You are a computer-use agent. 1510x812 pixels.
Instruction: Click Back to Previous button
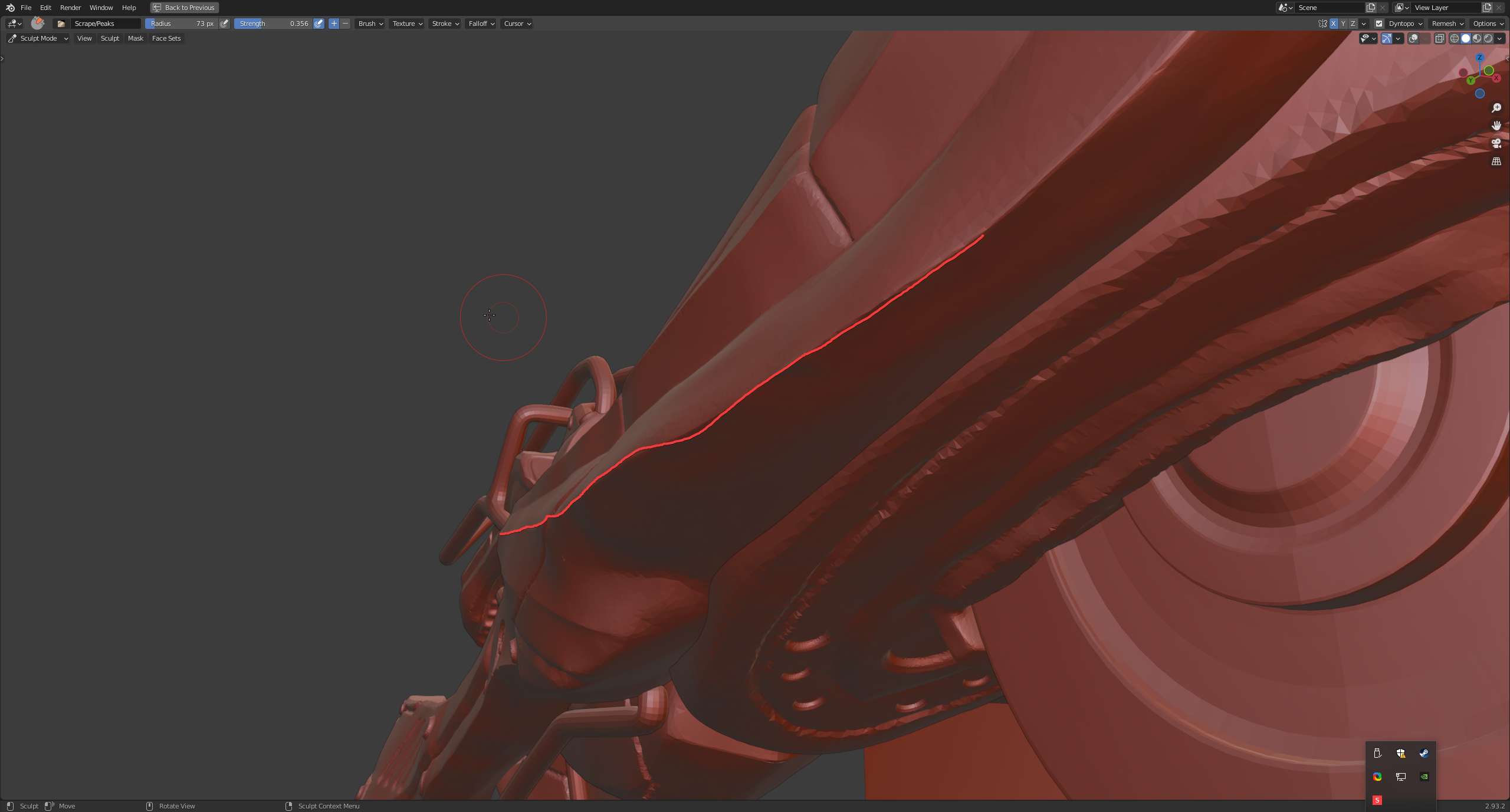[x=185, y=8]
